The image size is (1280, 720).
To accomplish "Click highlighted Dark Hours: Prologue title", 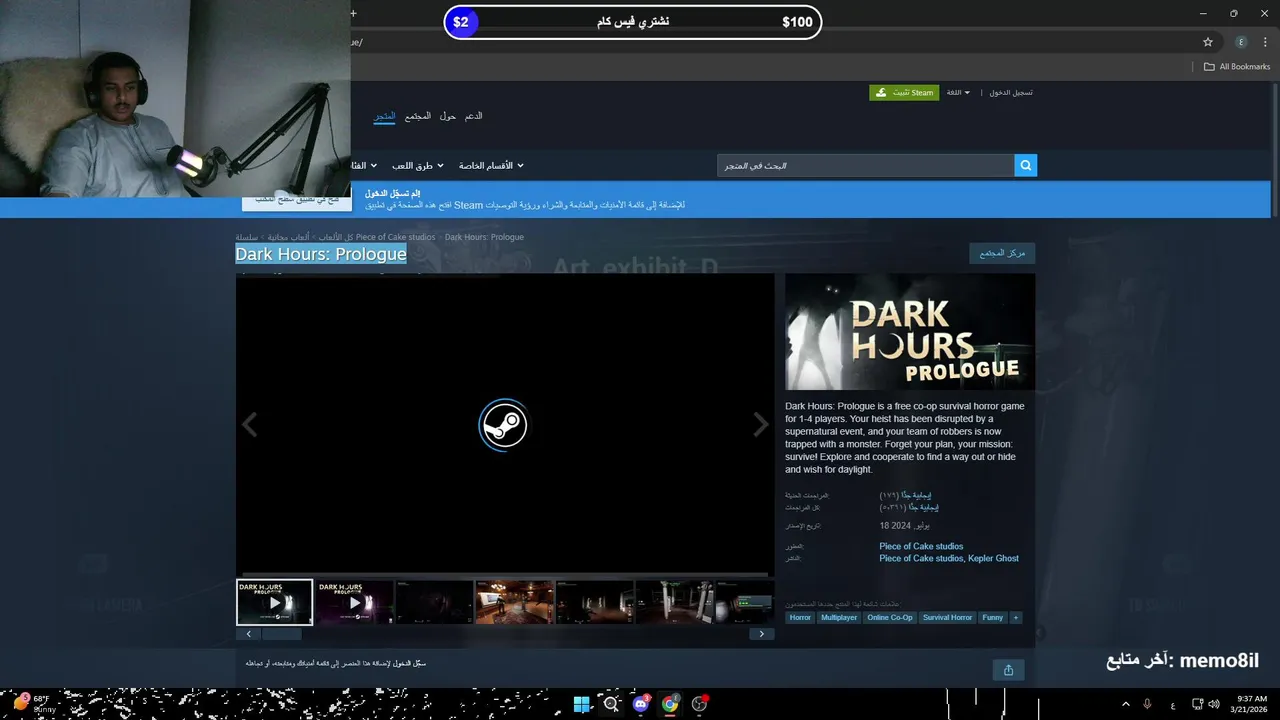I will point(321,254).
